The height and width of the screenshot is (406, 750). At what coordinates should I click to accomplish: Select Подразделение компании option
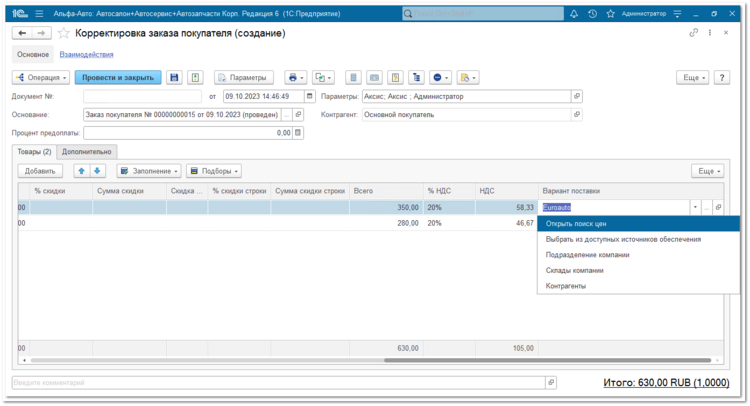coord(639,255)
